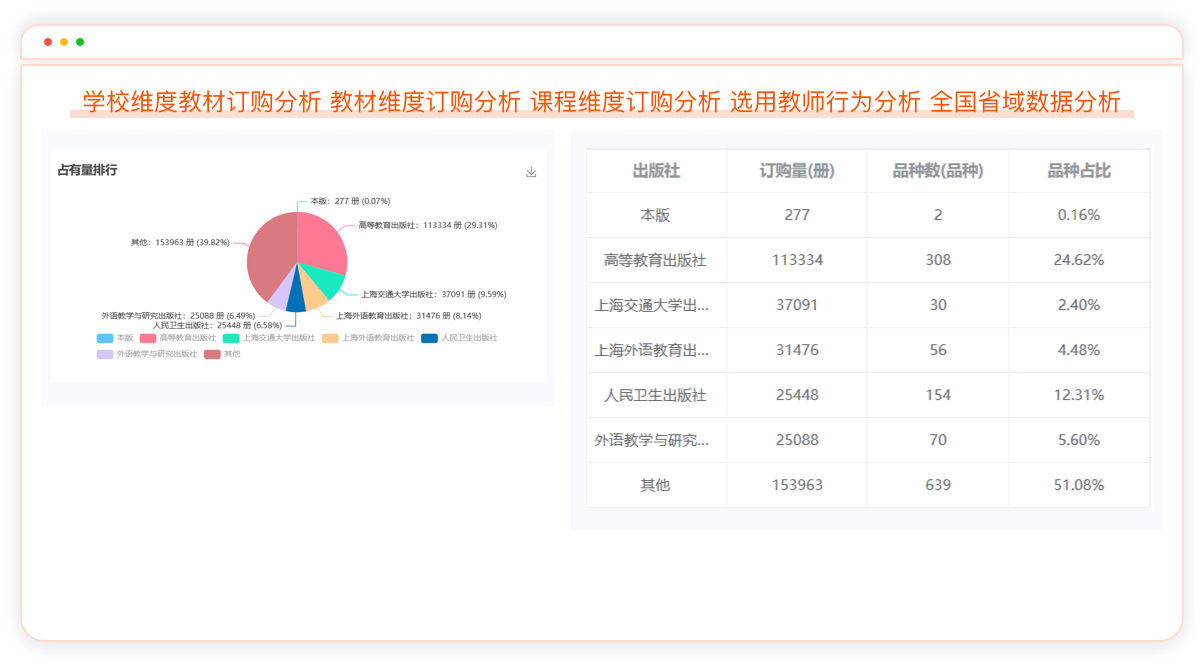The height and width of the screenshot is (666, 1204).
Task: Toggle 上海外语教育出版社 legend swatch
Action: [330, 338]
